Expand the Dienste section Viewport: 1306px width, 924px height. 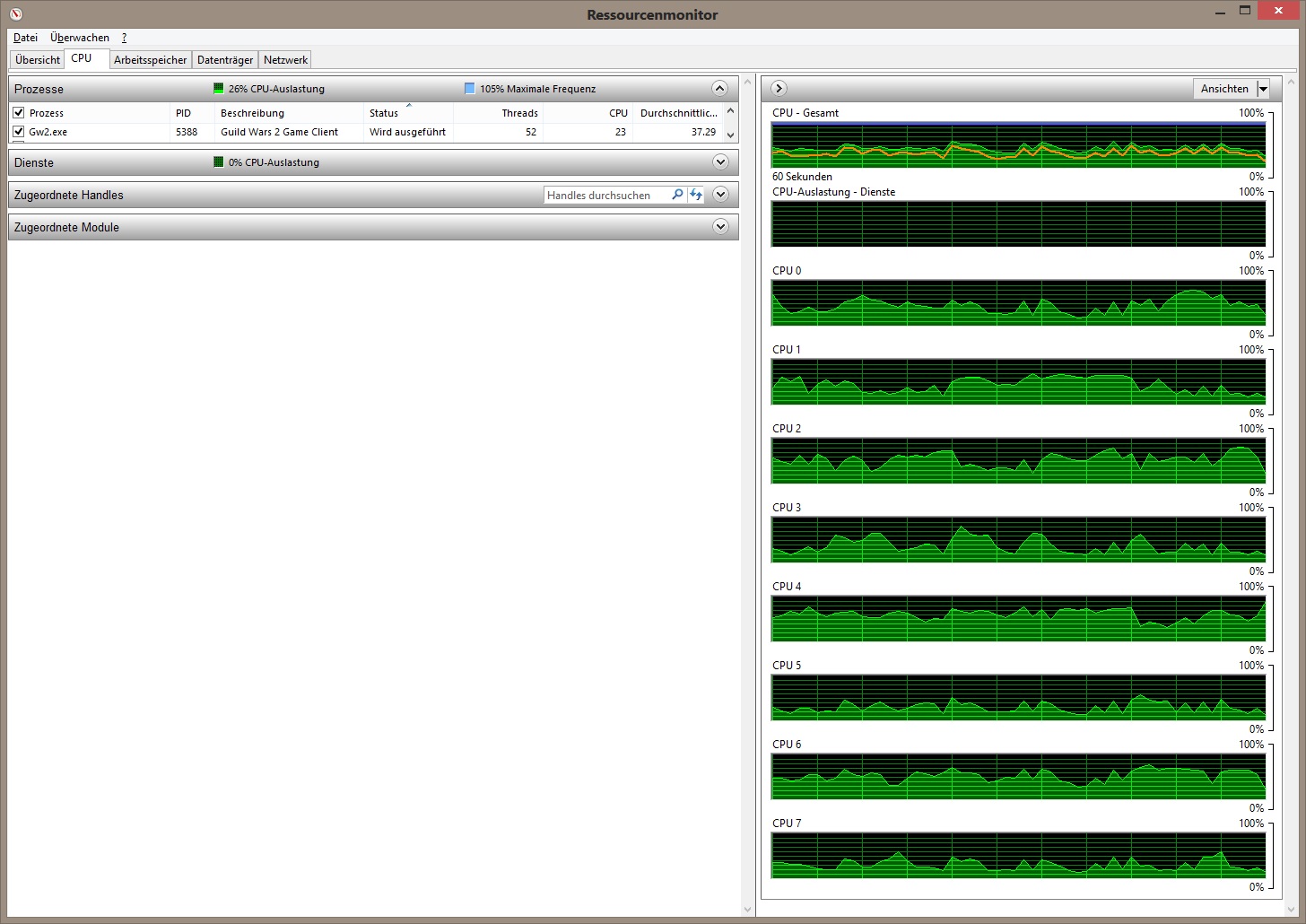(x=719, y=161)
